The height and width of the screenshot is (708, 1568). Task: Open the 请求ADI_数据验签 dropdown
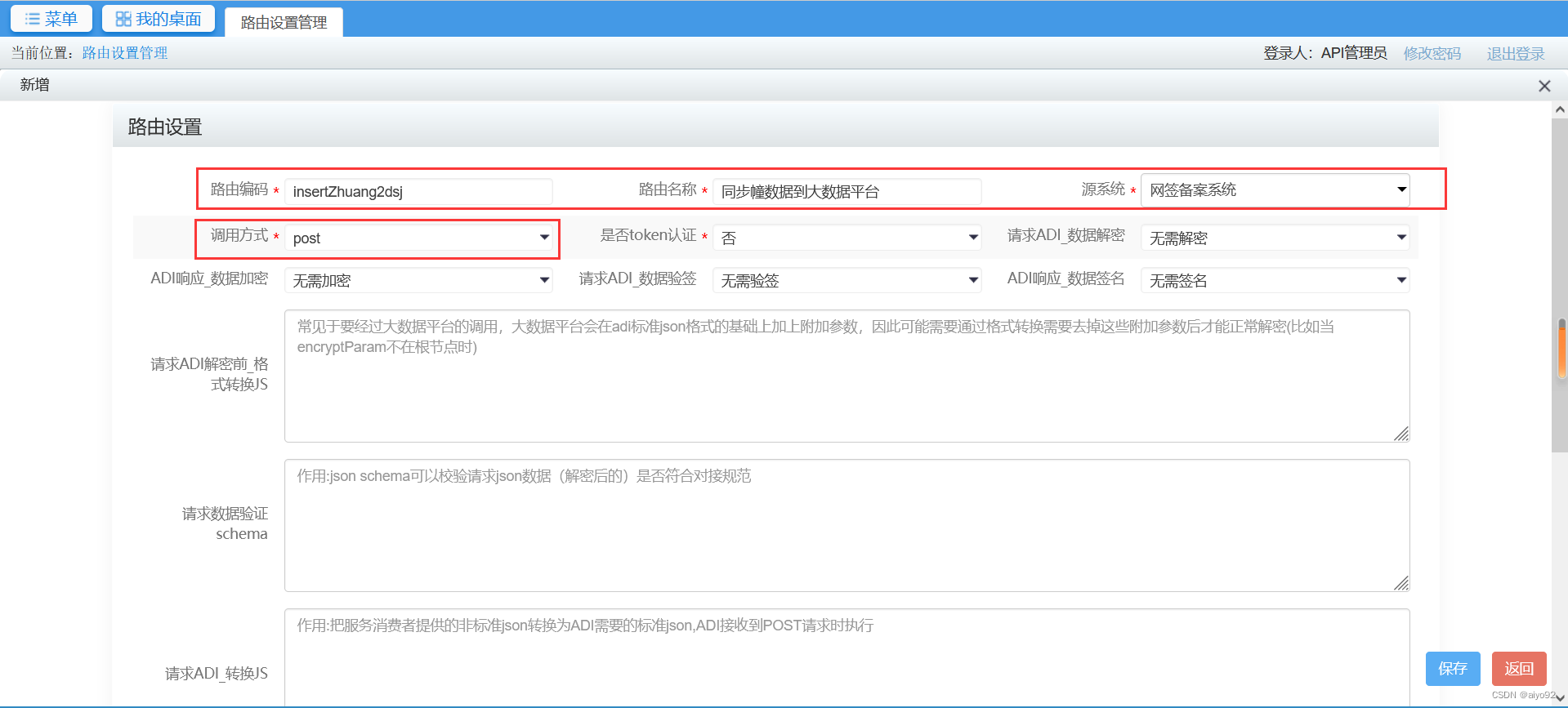(x=847, y=280)
